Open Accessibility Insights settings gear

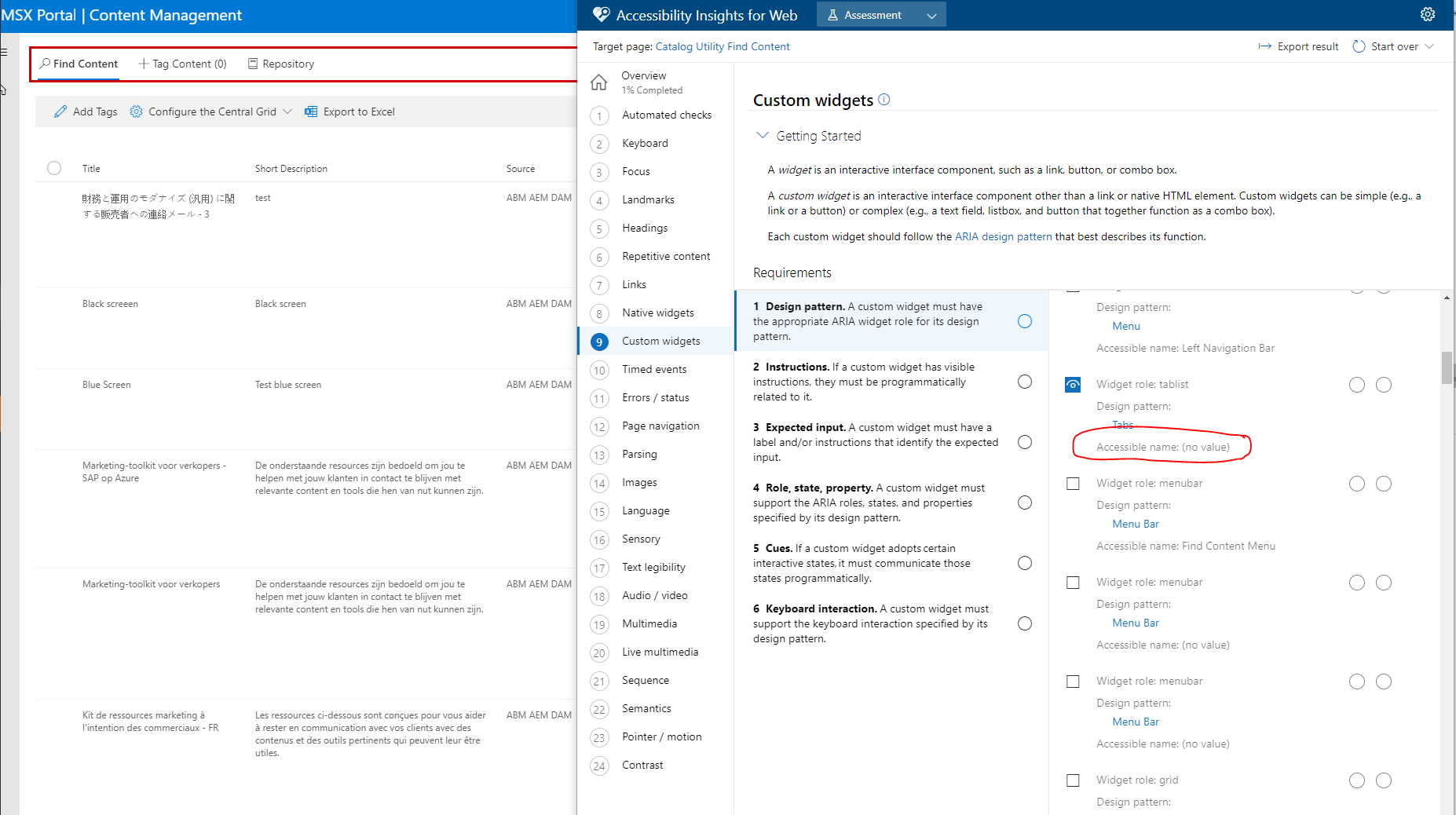tap(1428, 14)
